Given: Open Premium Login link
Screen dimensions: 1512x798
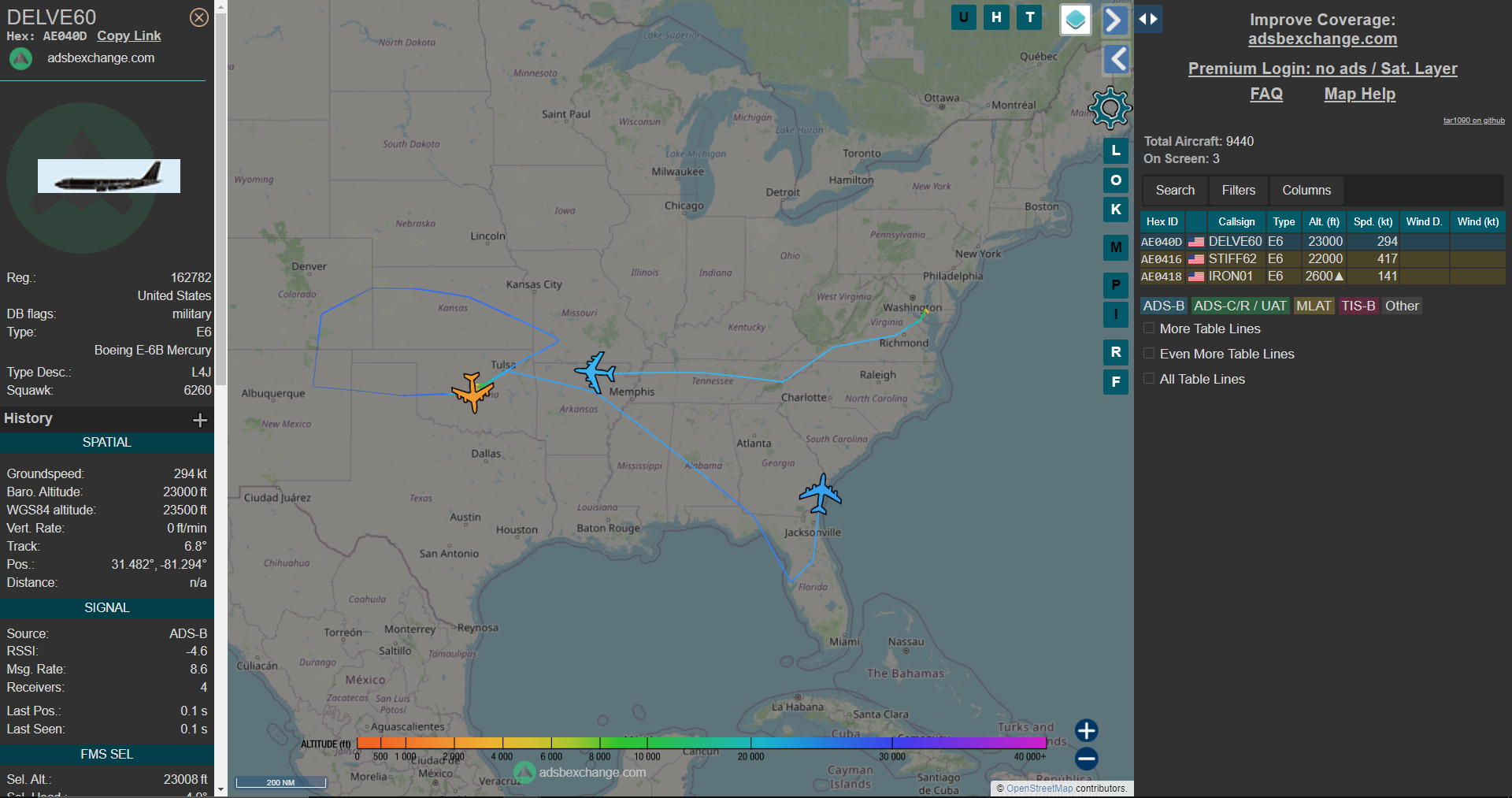Looking at the screenshot, I should click(1322, 69).
